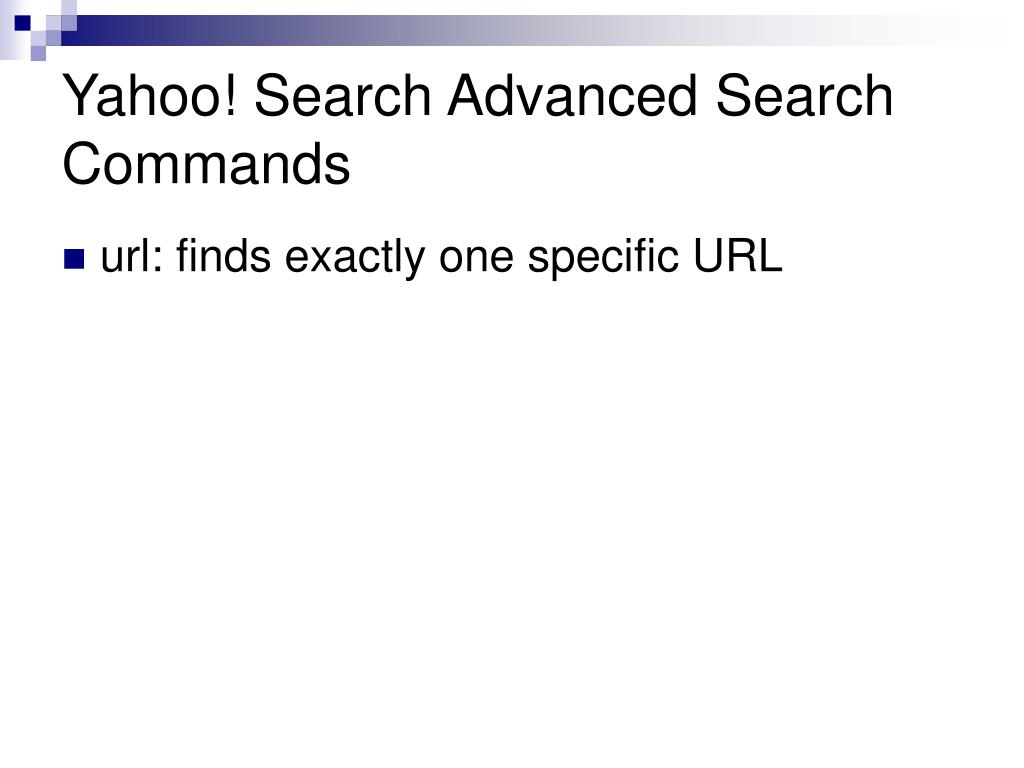Screen dimensions: 1024x768
Task: Click the word Search right after Yahoo!
Action: [342, 95]
